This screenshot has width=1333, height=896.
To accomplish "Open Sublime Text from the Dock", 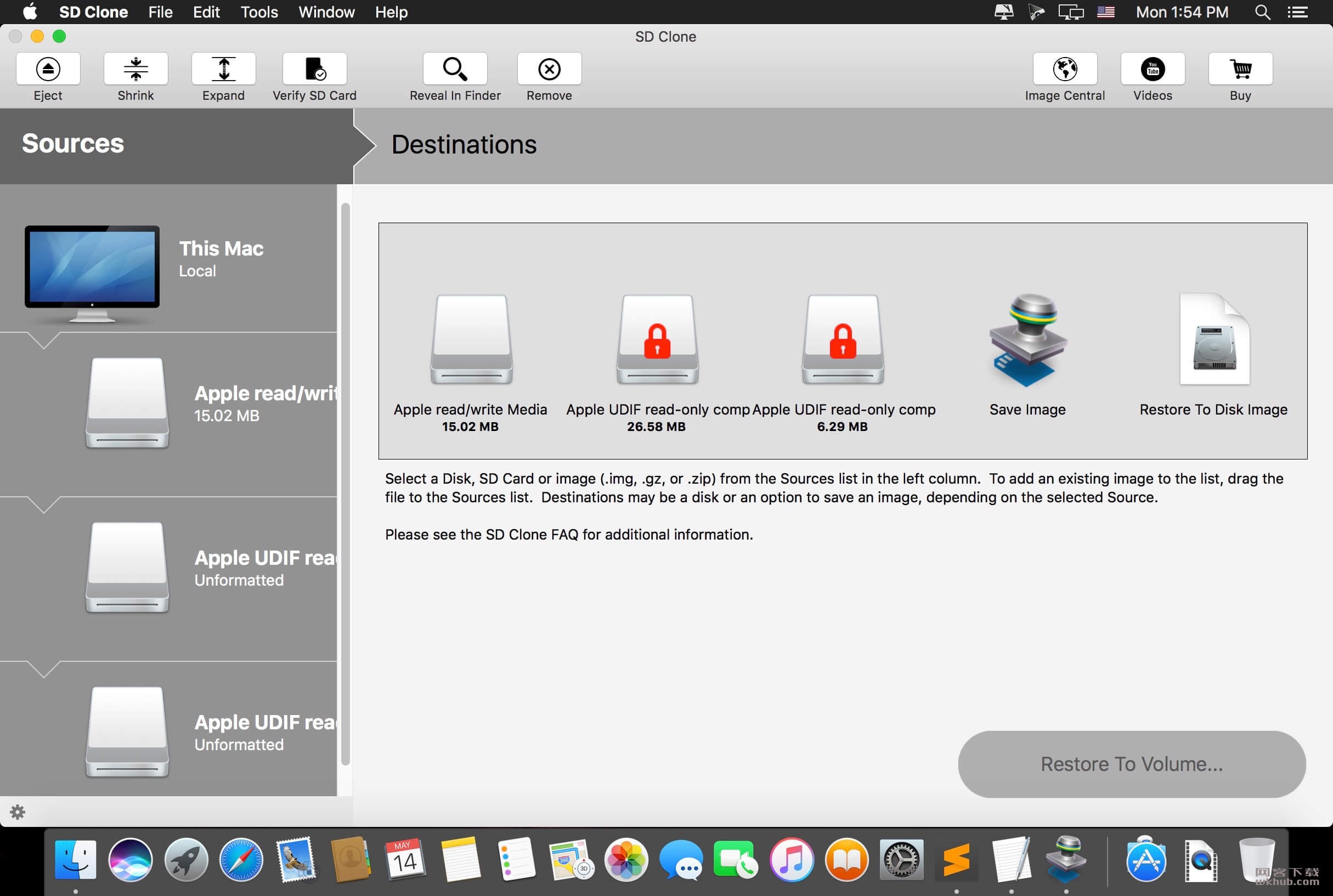I will 956,859.
